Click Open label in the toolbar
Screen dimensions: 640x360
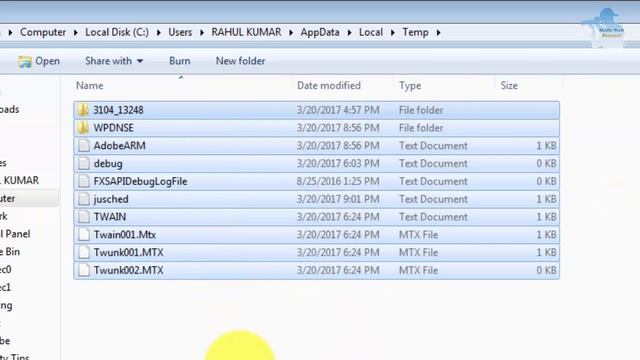pyautogui.click(x=47, y=61)
